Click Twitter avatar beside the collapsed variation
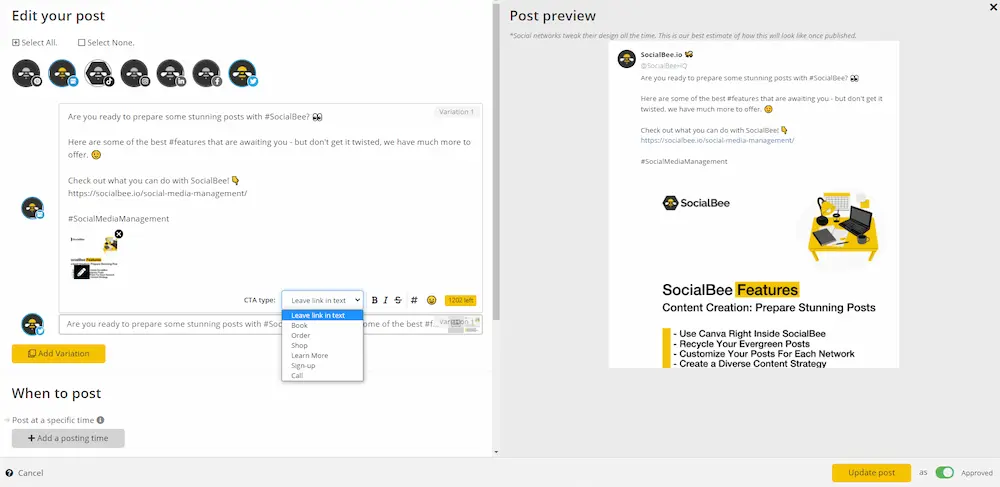The image size is (1000, 487). click(x=33, y=324)
